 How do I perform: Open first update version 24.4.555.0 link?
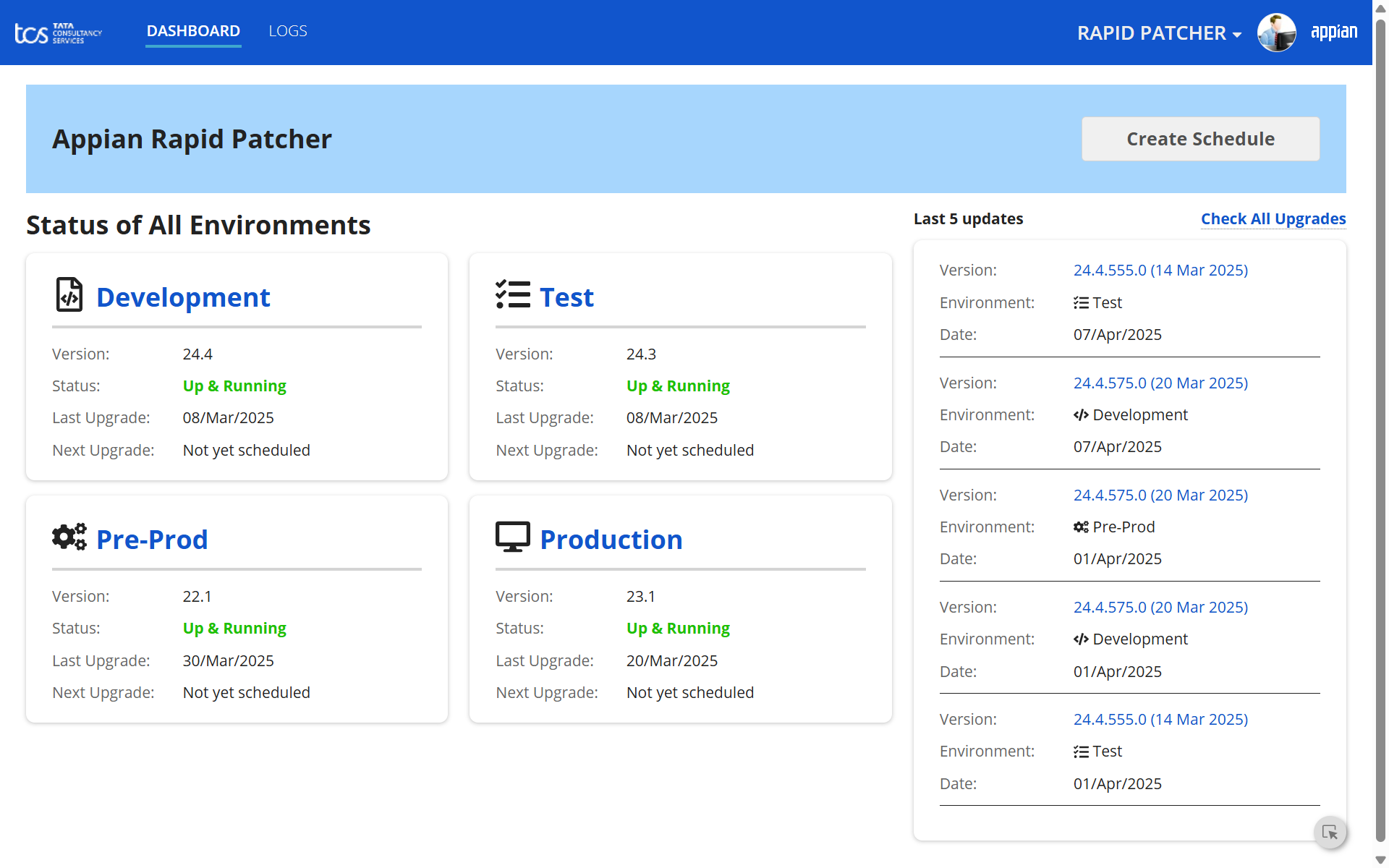tap(1160, 270)
